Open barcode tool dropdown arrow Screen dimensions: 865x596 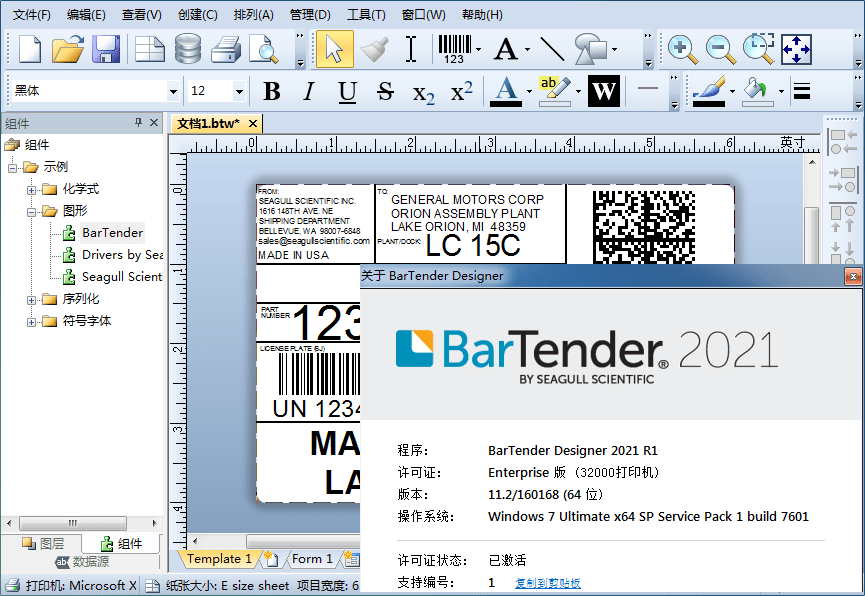point(478,49)
